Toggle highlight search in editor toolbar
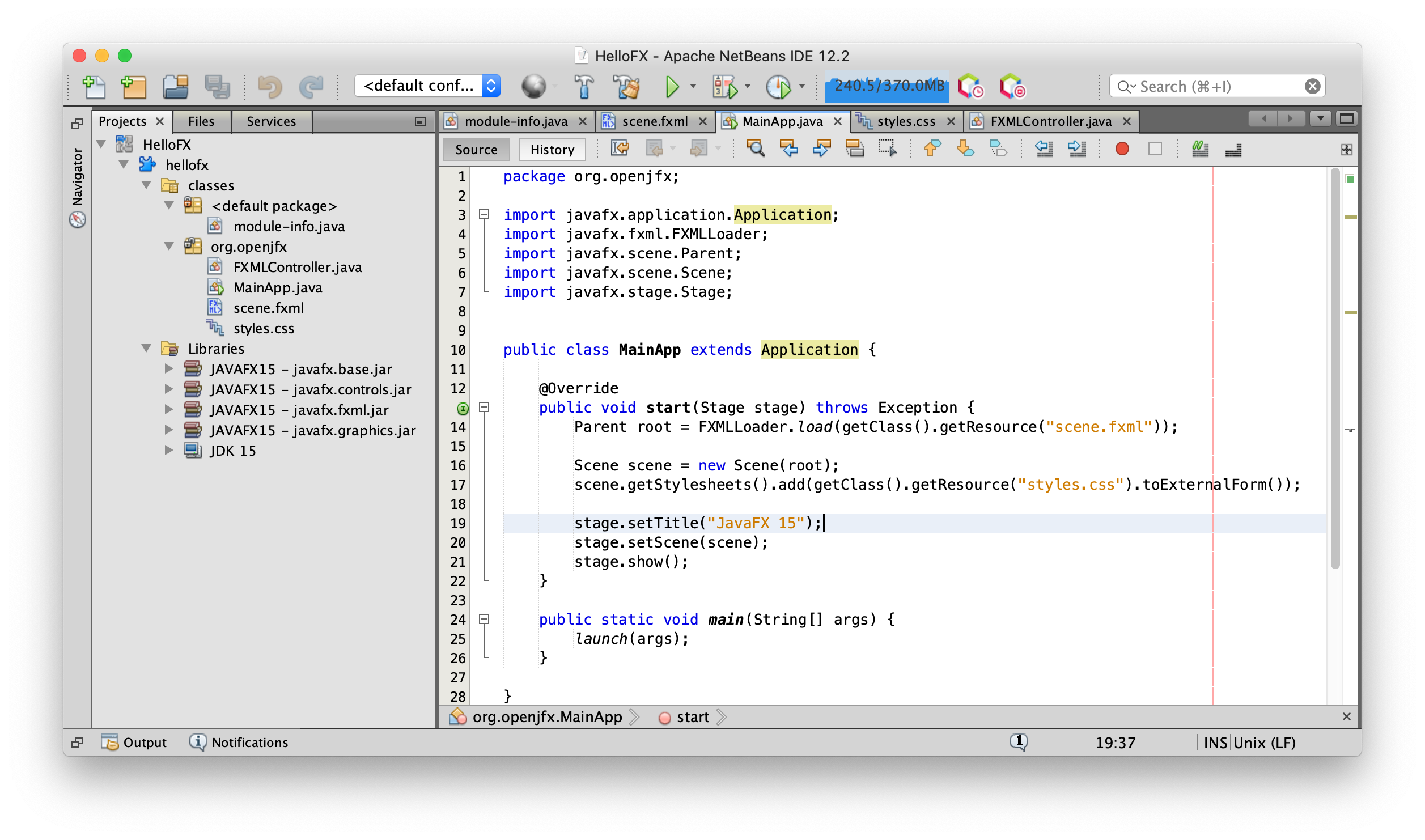The width and height of the screenshot is (1425, 840). coord(854,149)
